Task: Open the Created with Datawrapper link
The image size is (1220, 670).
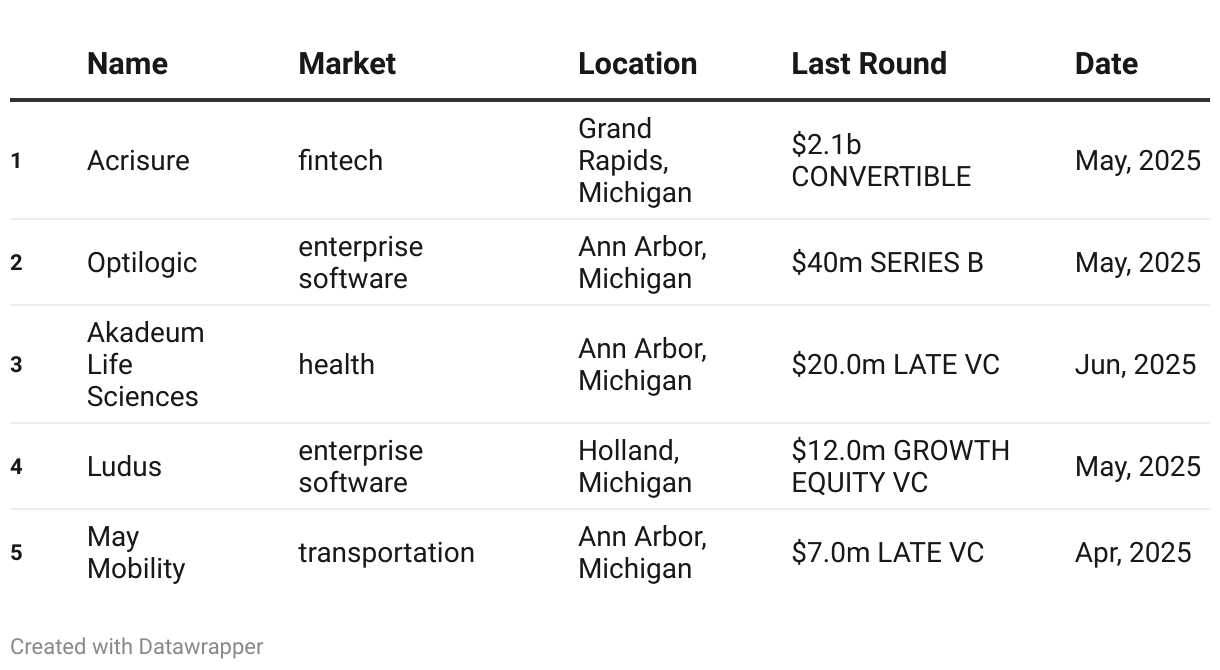Action: tap(137, 647)
